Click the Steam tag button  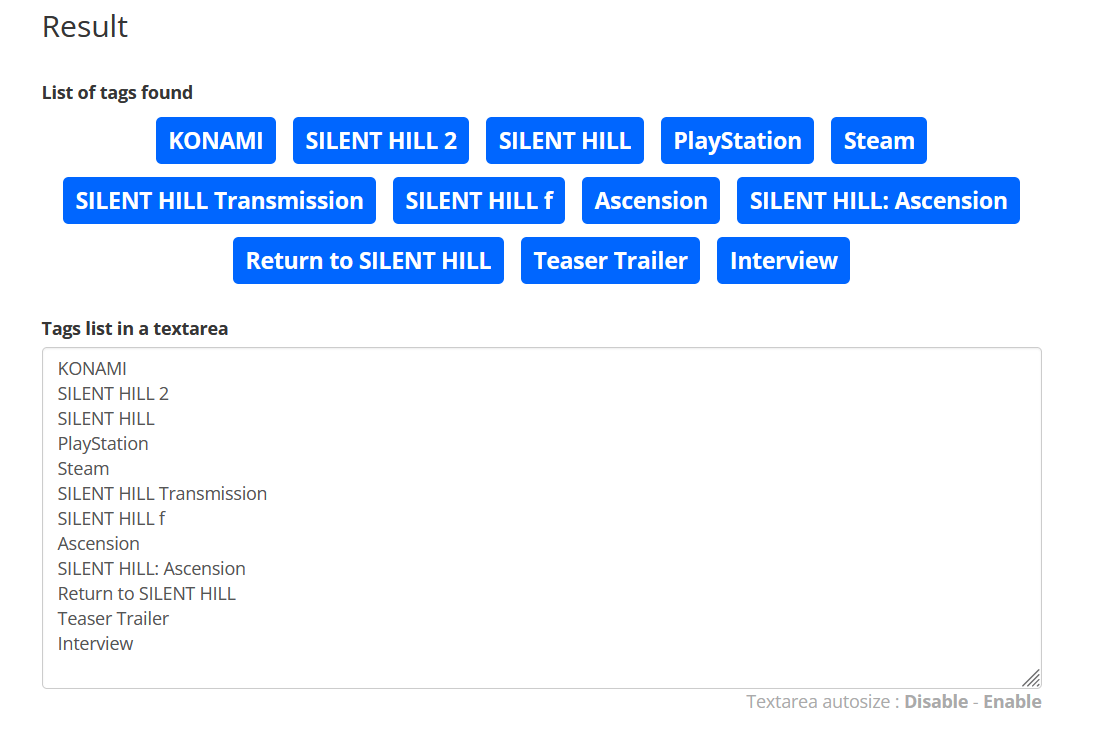tap(878, 140)
